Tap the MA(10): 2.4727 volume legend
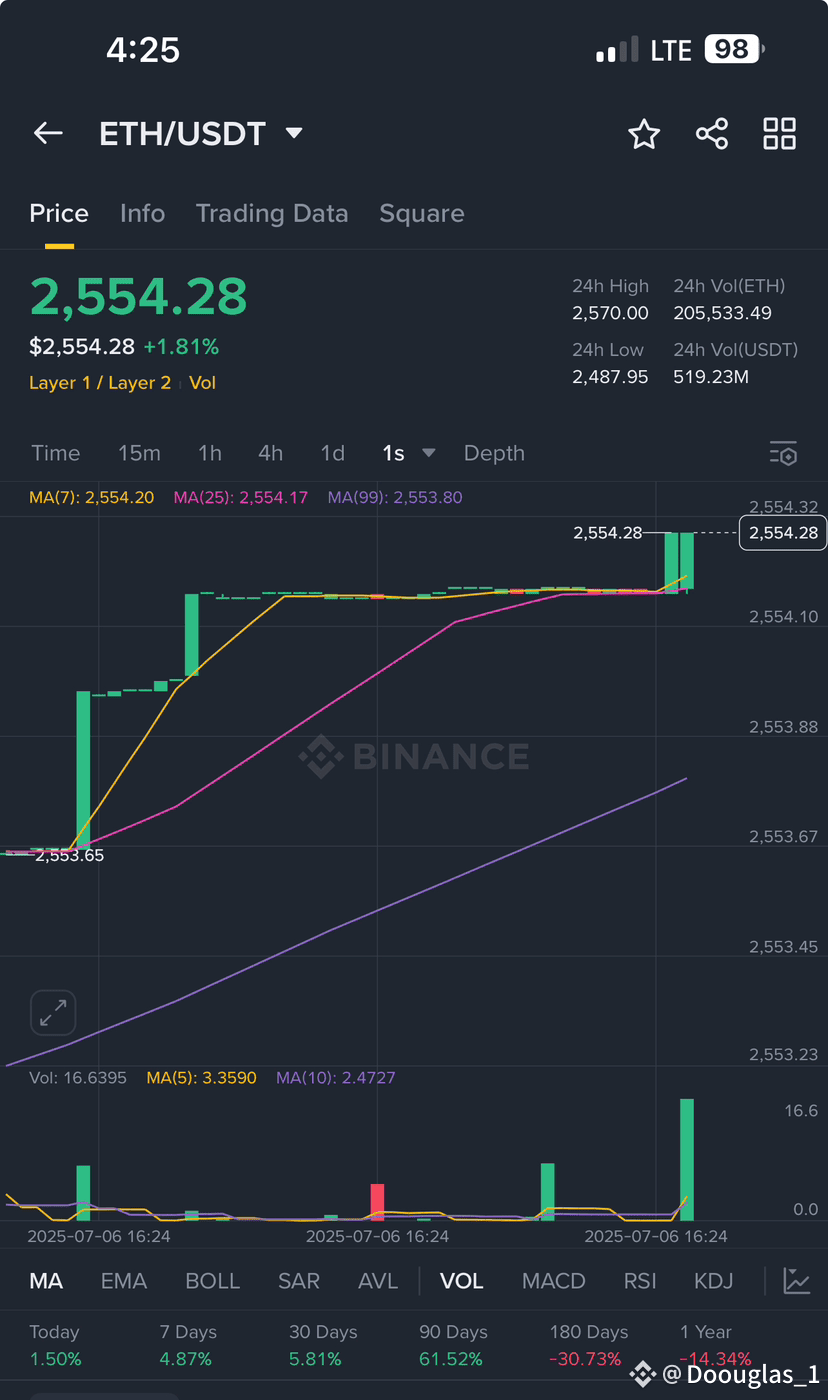This screenshot has width=828, height=1400. point(335,1078)
